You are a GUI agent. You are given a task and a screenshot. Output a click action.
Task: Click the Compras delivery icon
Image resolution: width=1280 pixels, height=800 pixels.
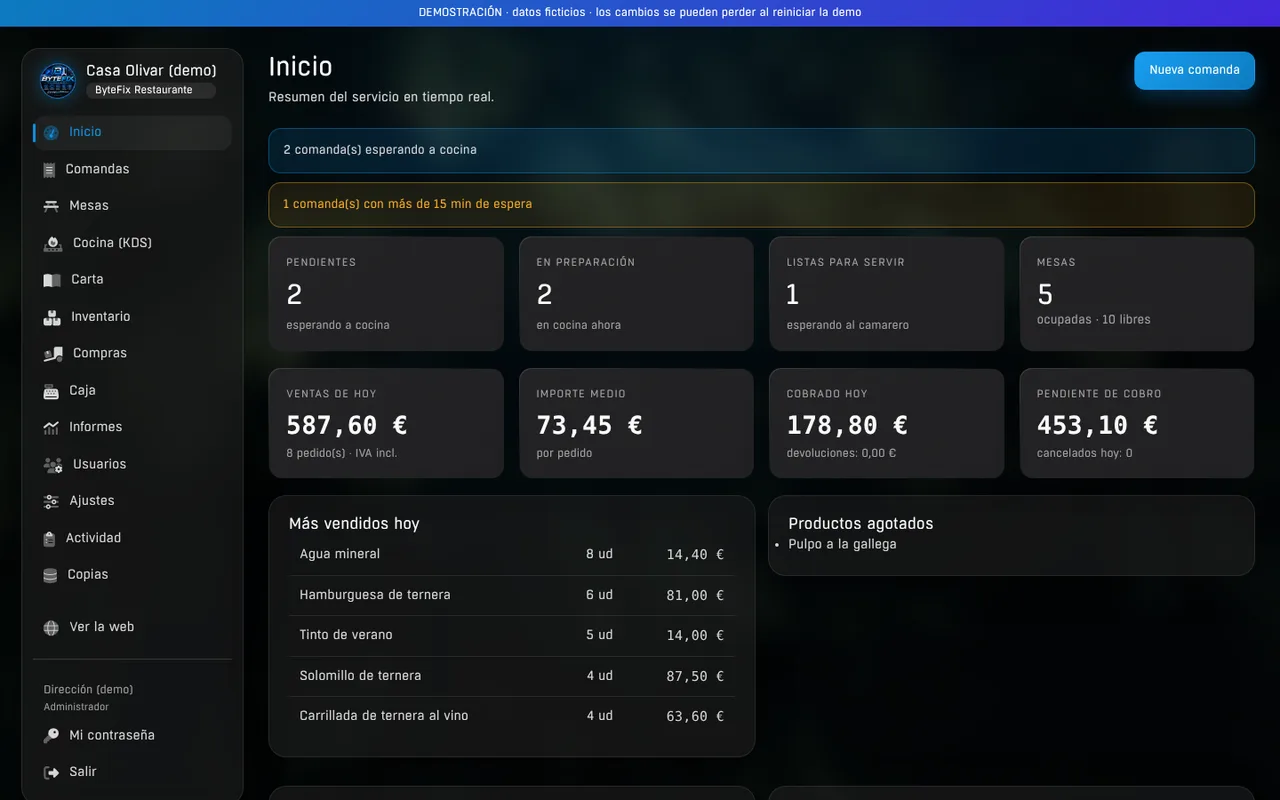coord(53,354)
